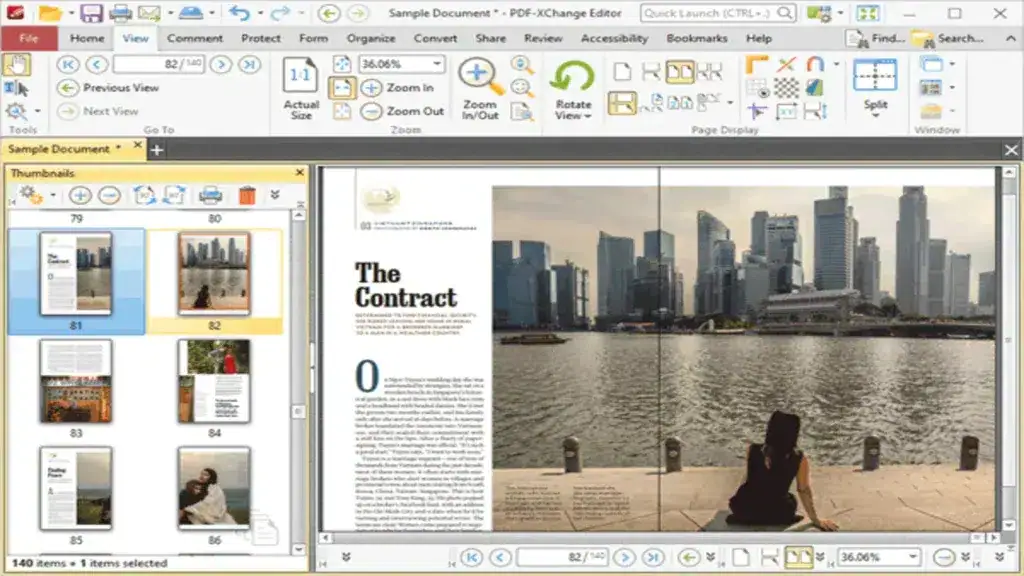1024x576 pixels.
Task: Print pages using the Thumbnails panel printer icon
Action: pyautogui.click(x=210, y=195)
